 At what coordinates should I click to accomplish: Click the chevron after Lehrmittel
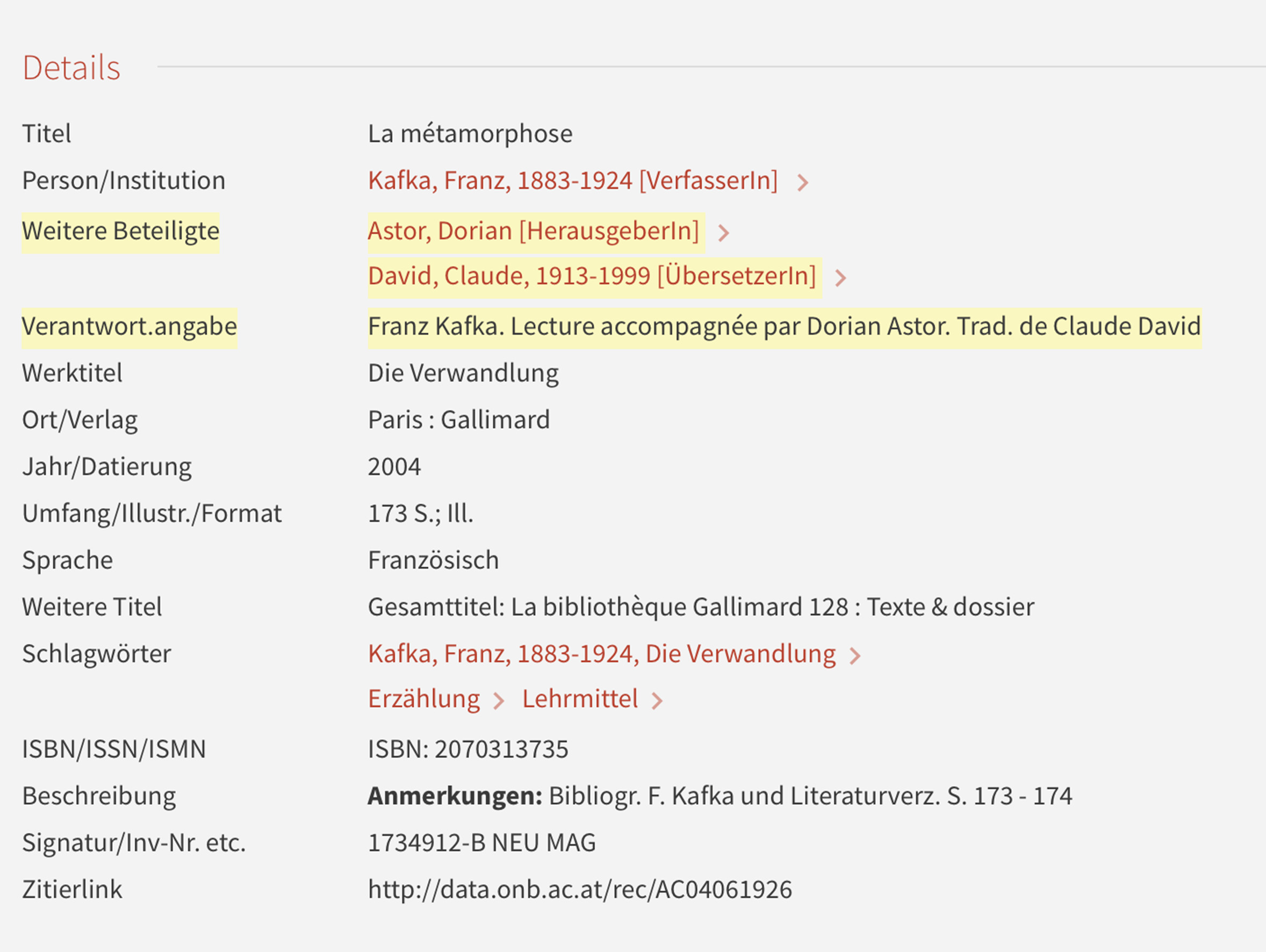657,701
